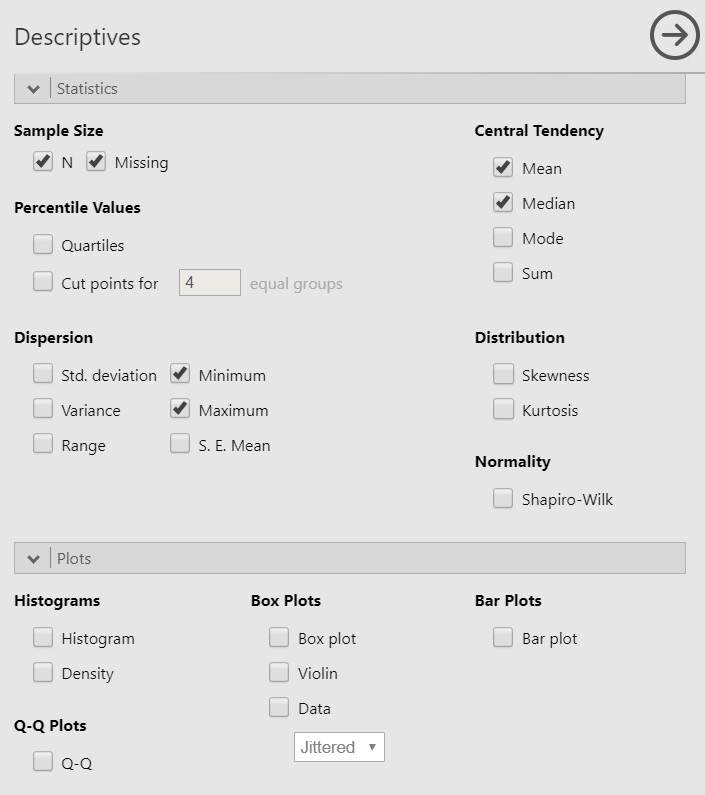
Task: Collapse the Plots section chevron
Action: (33, 559)
